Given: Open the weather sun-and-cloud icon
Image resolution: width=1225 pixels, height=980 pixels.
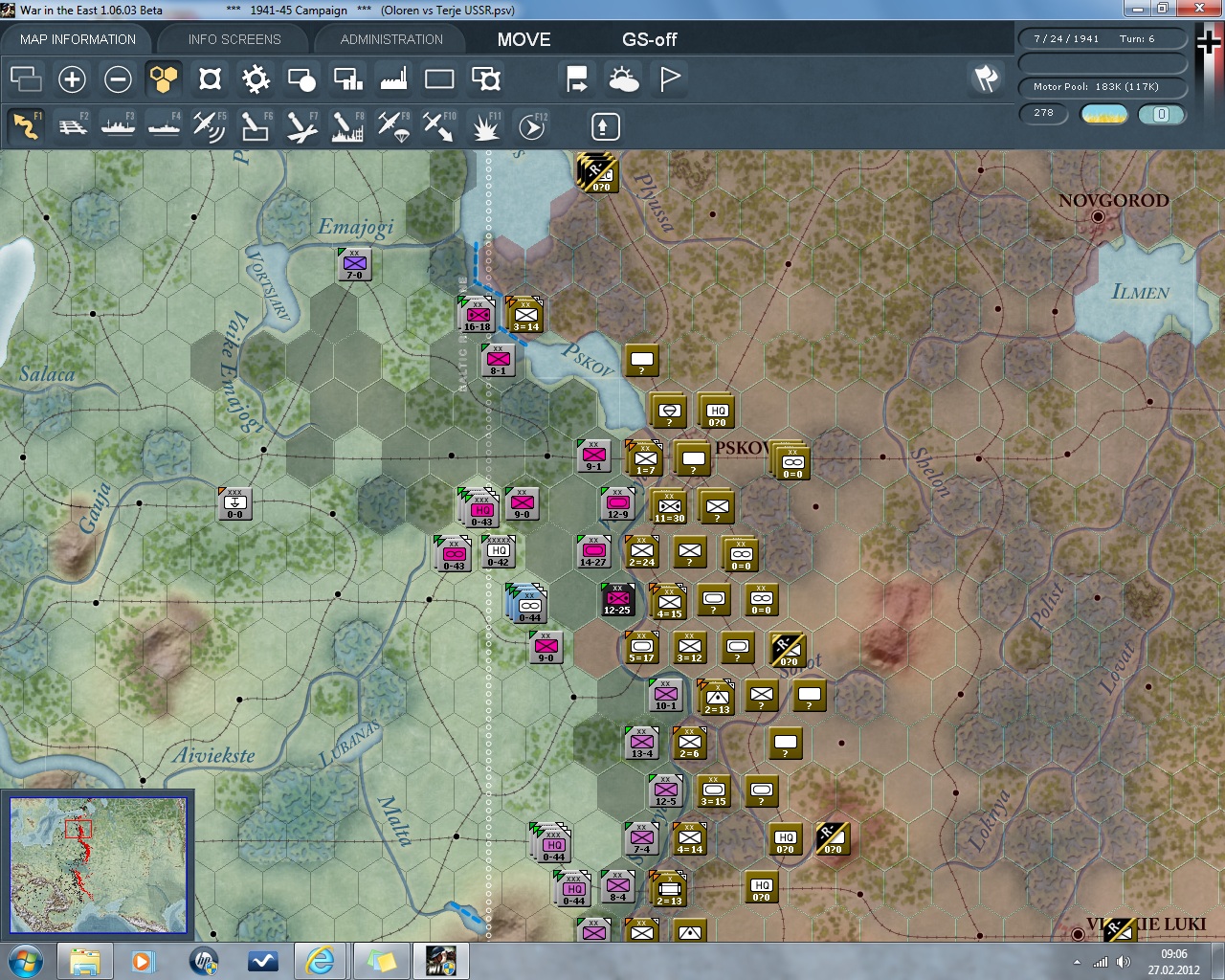Looking at the screenshot, I should click(x=623, y=78).
